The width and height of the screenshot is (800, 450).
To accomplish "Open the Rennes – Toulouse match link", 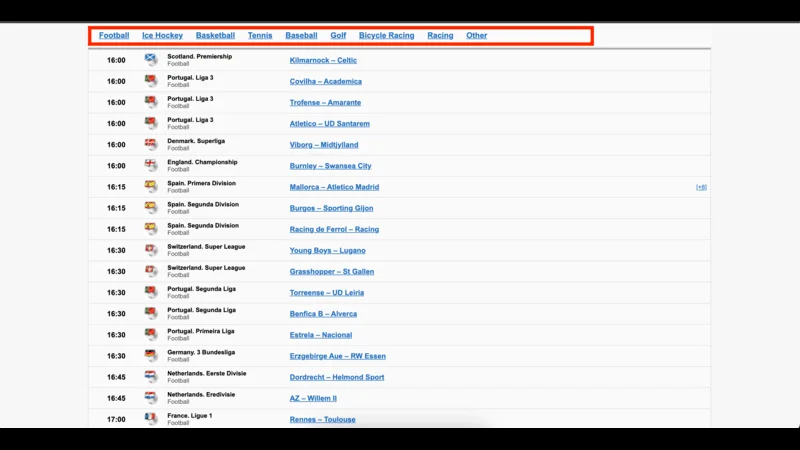I will (322, 420).
